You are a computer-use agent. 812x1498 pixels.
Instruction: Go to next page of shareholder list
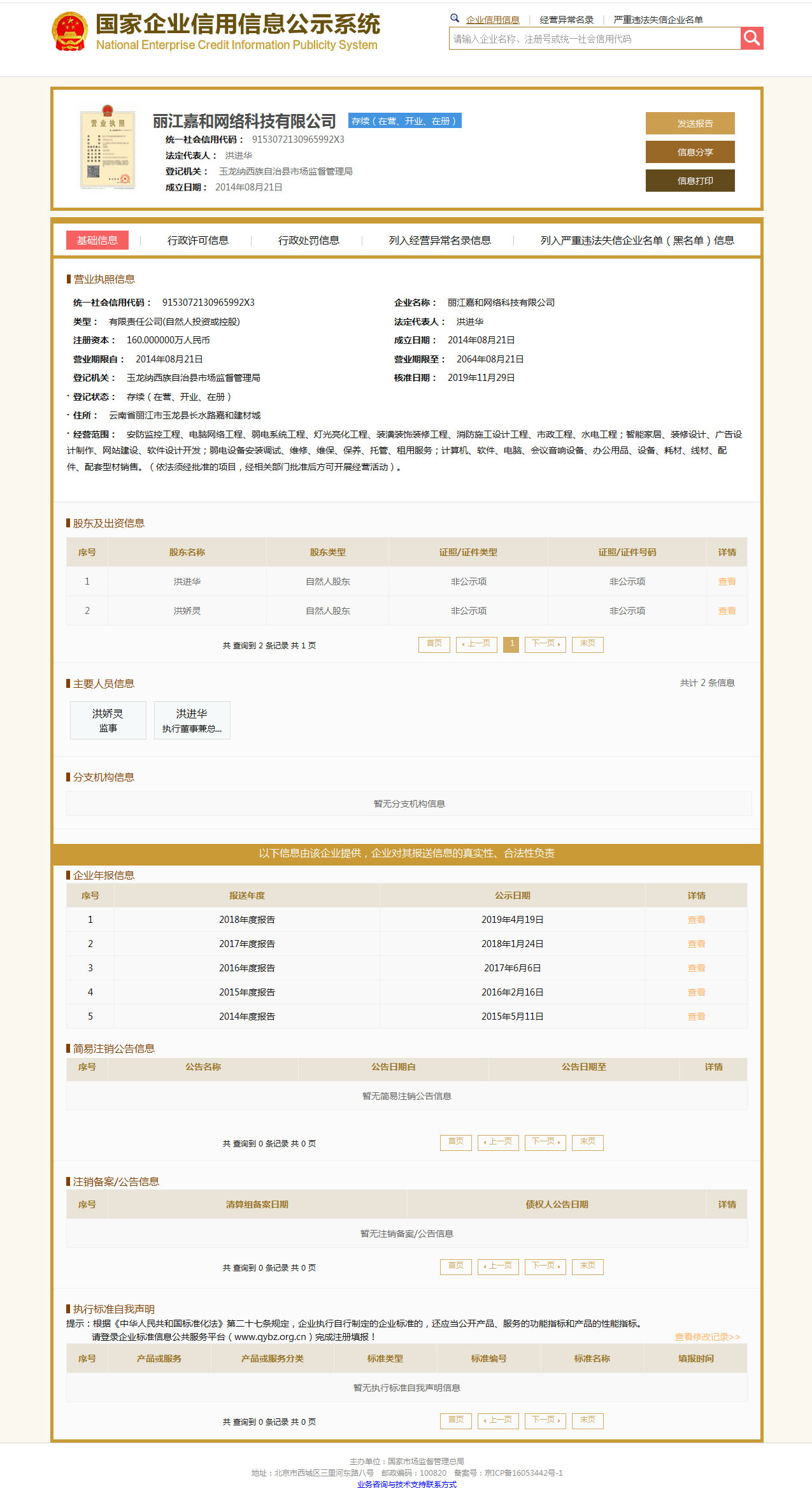545,644
